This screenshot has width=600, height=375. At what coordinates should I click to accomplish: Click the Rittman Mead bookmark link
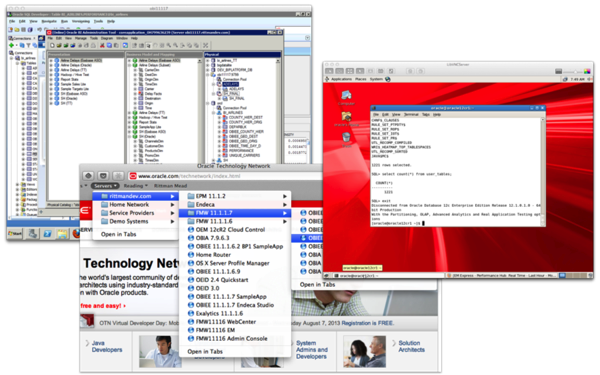(170, 186)
